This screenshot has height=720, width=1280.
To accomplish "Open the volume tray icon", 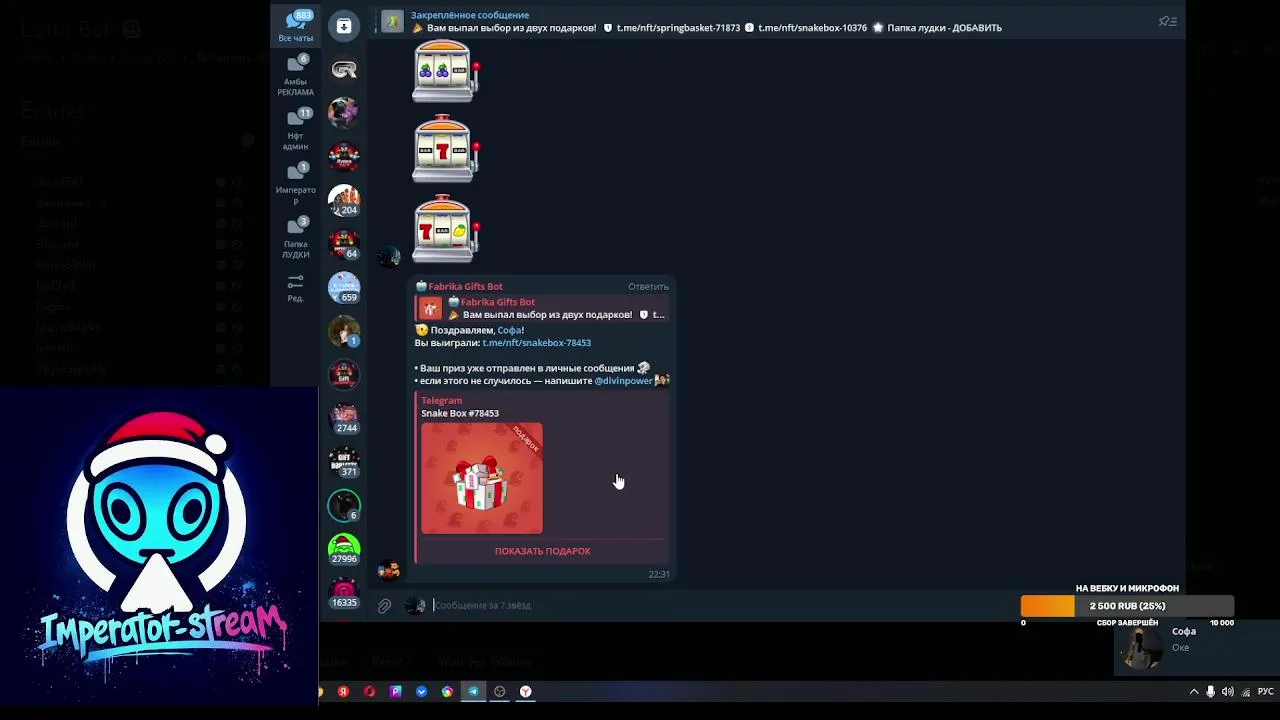I will (x=1227, y=692).
